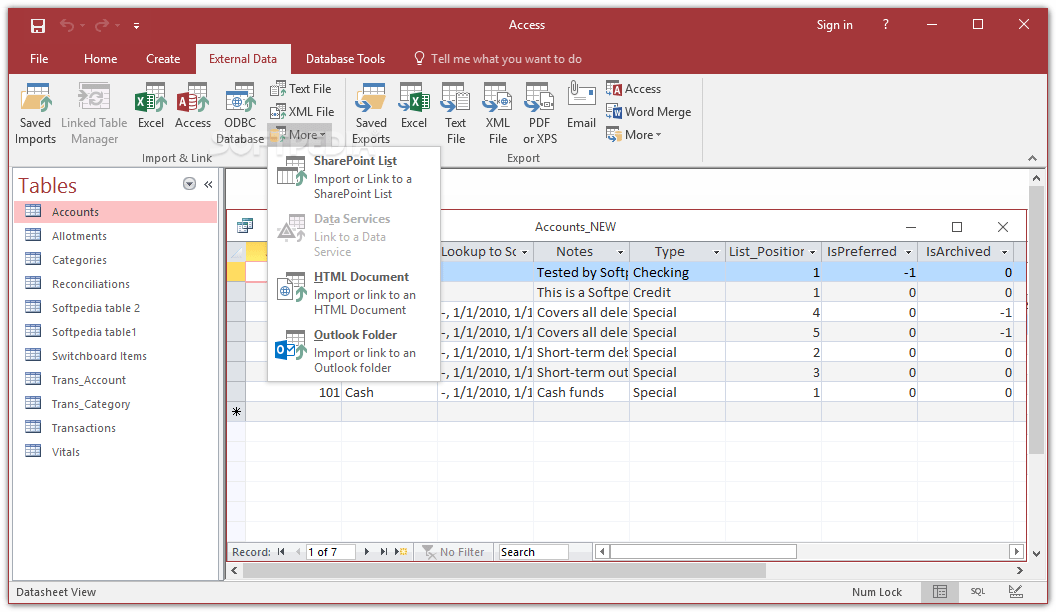Open the Lookup to column dropdown
Screen dimensions: 1056x612
pyautogui.click(x=524, y=252)
